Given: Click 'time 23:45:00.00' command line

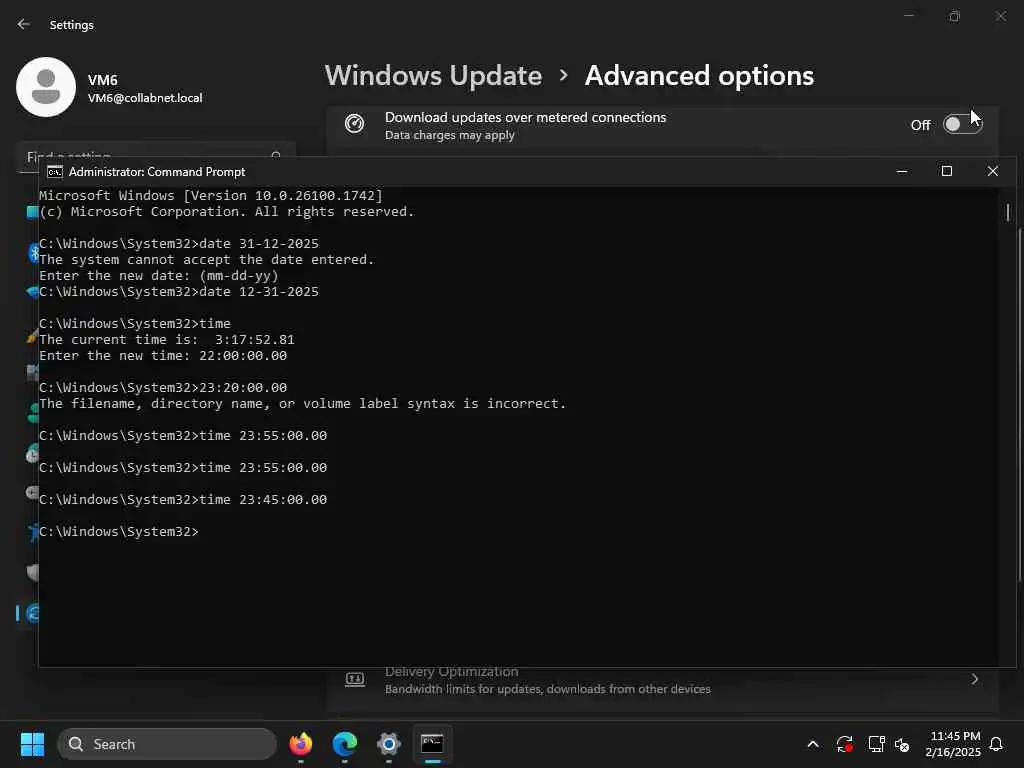Looking at the screenshot, I should [183, 500].
